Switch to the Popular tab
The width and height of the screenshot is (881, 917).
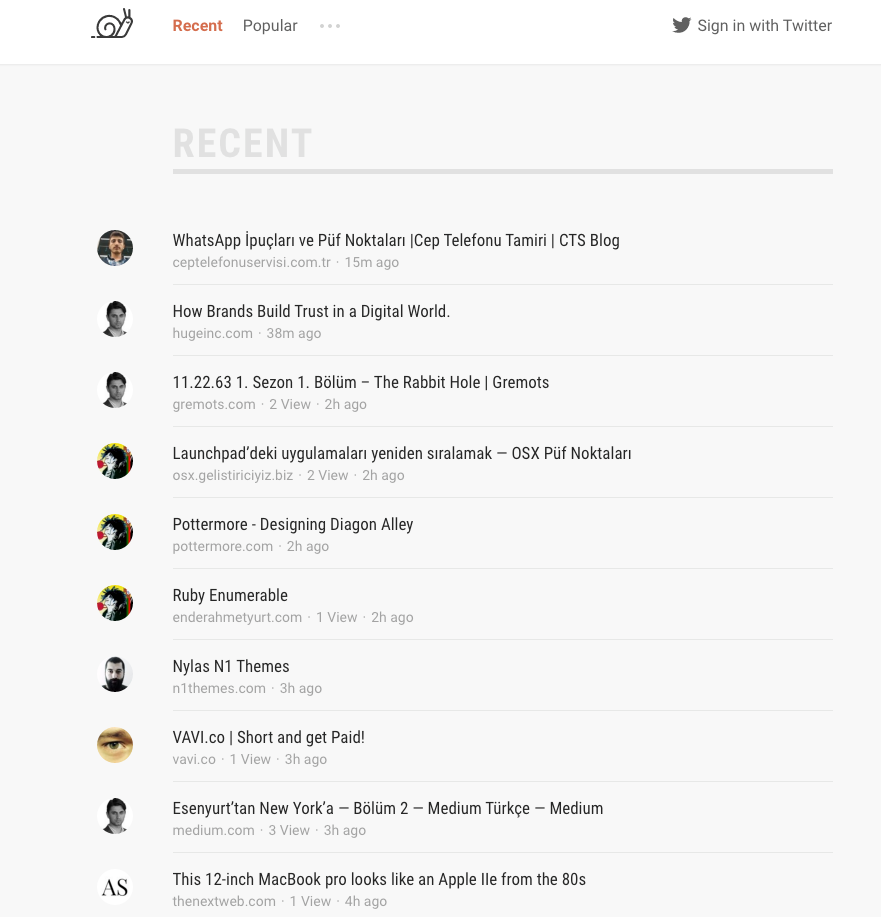tap(270, 26)
